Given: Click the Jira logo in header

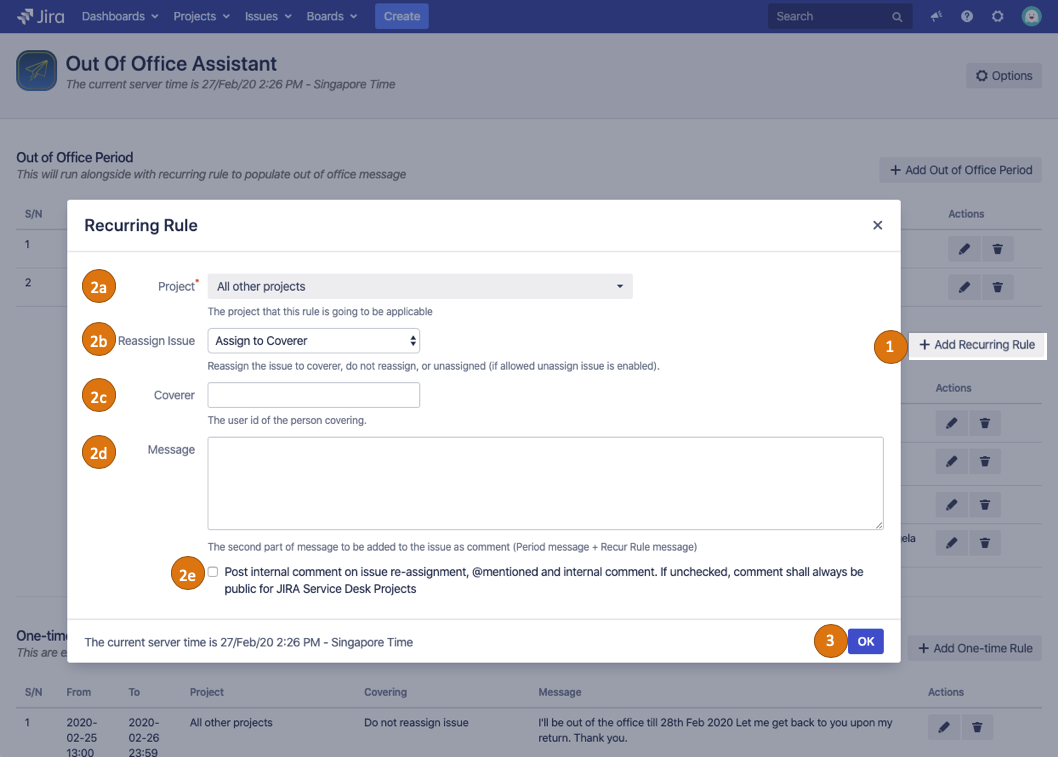Looking at the screenshot, I should click(41, 16).
